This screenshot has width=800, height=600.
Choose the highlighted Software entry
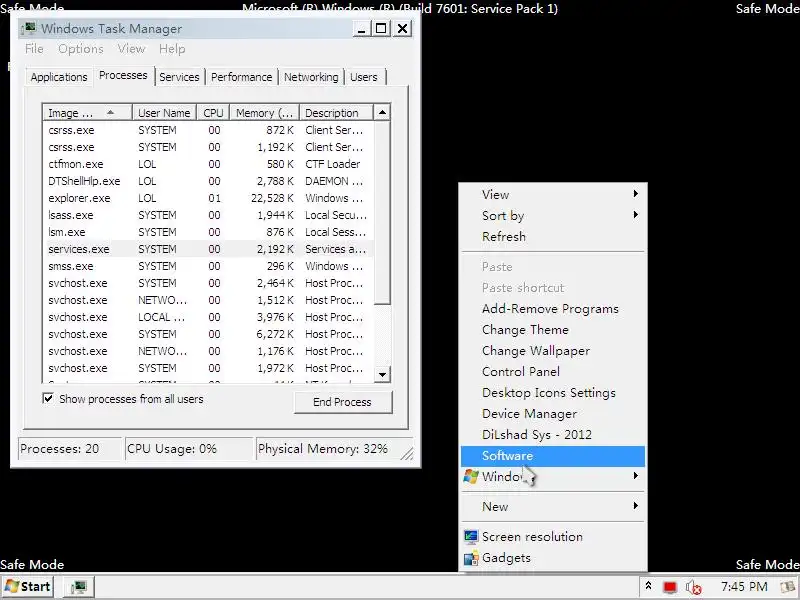(x=553, y=456)
